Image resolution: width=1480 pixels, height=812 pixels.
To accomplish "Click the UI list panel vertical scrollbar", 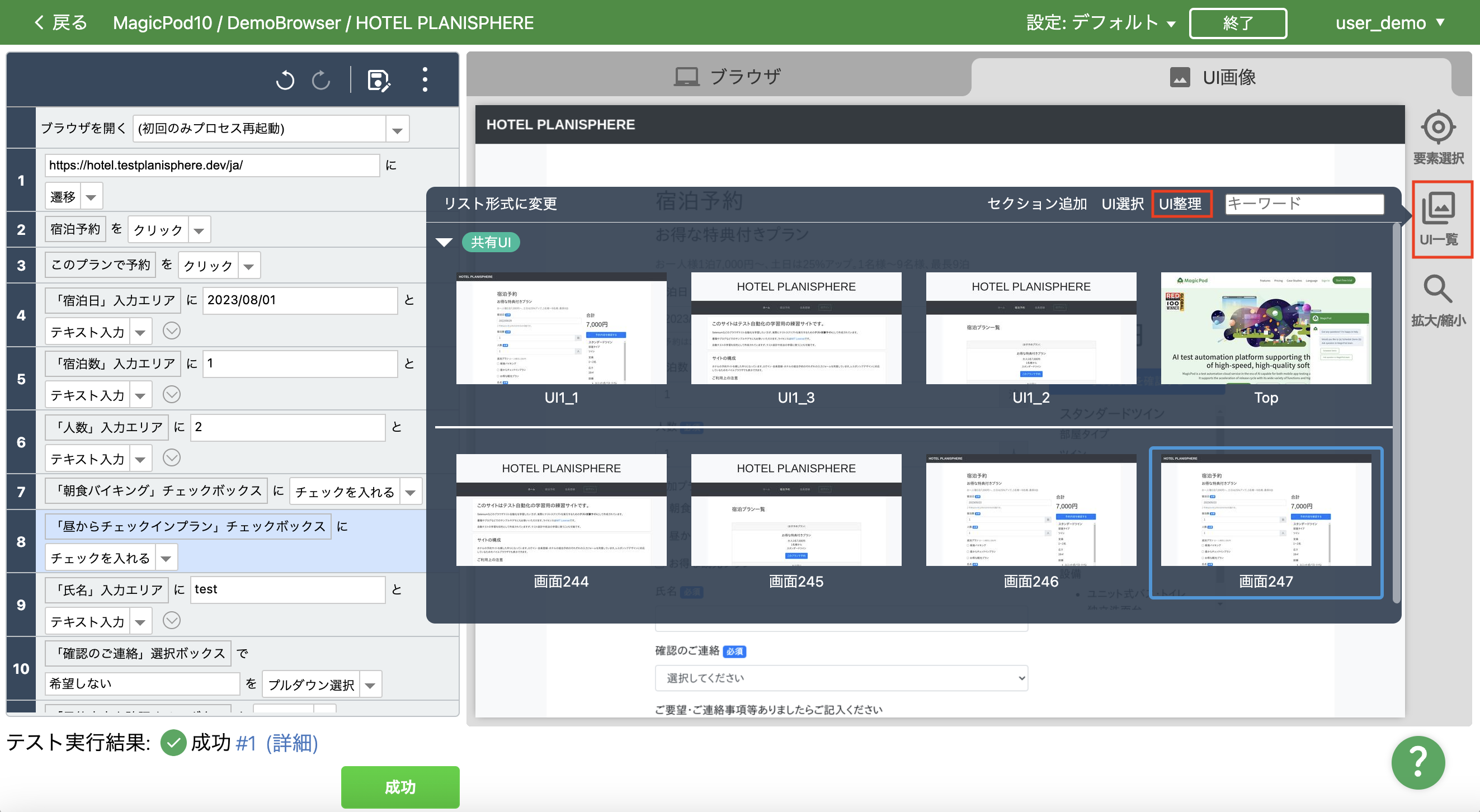I will pyautogui.click(x=1396, y=413).
